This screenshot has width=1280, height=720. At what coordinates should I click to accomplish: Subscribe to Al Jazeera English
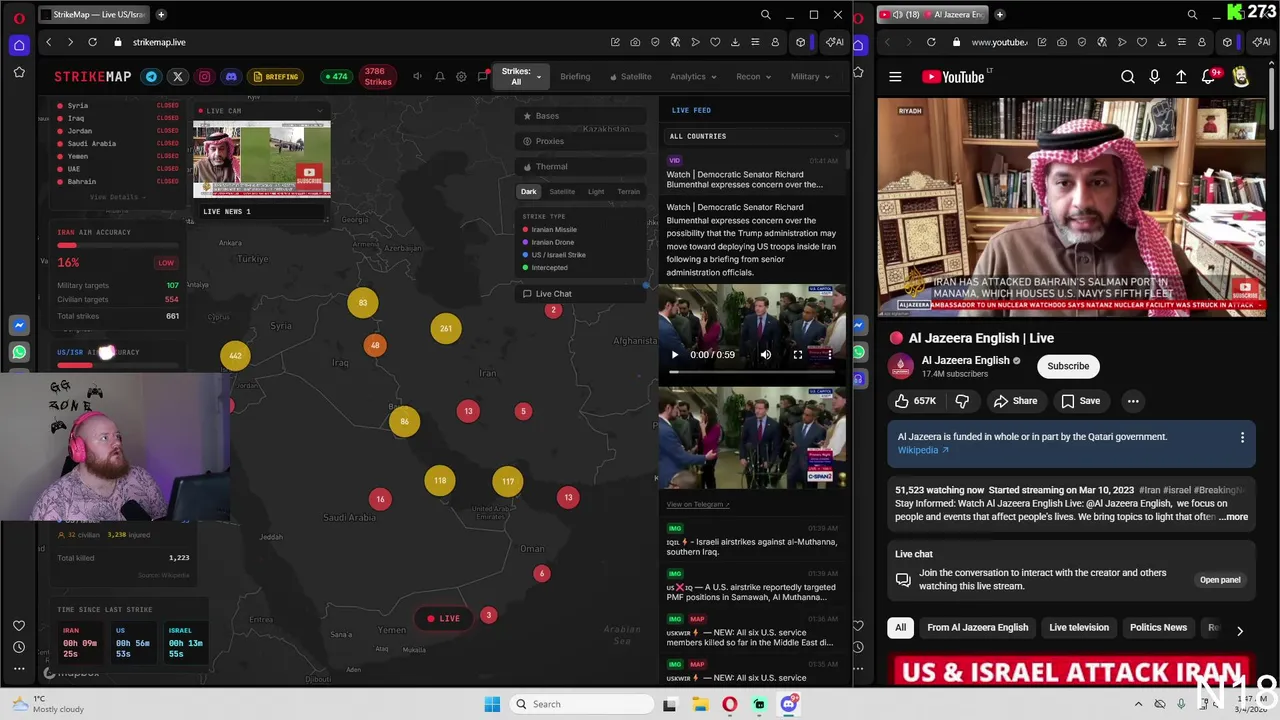click(x=1068, y=366)
